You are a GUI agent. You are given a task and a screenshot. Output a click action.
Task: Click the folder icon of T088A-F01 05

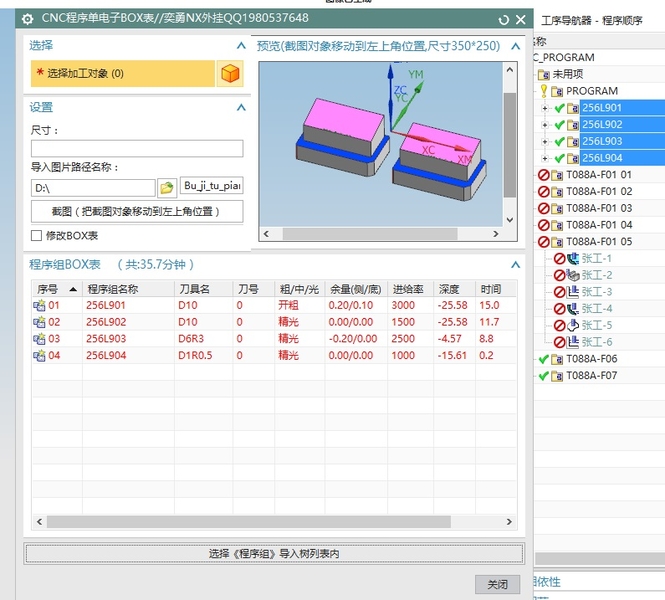coord(557,242)
